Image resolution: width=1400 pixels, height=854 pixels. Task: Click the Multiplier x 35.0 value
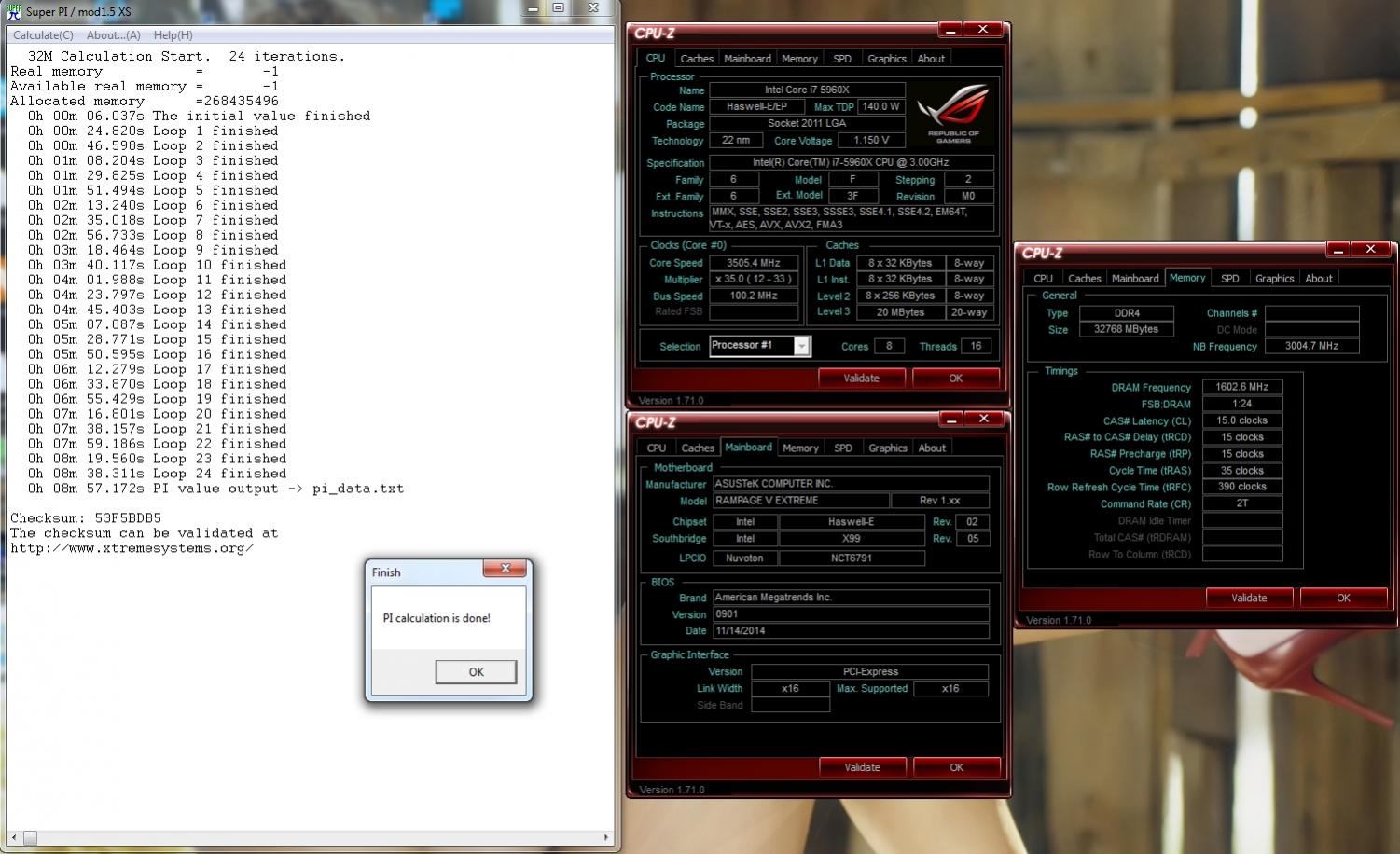(754, 280)
